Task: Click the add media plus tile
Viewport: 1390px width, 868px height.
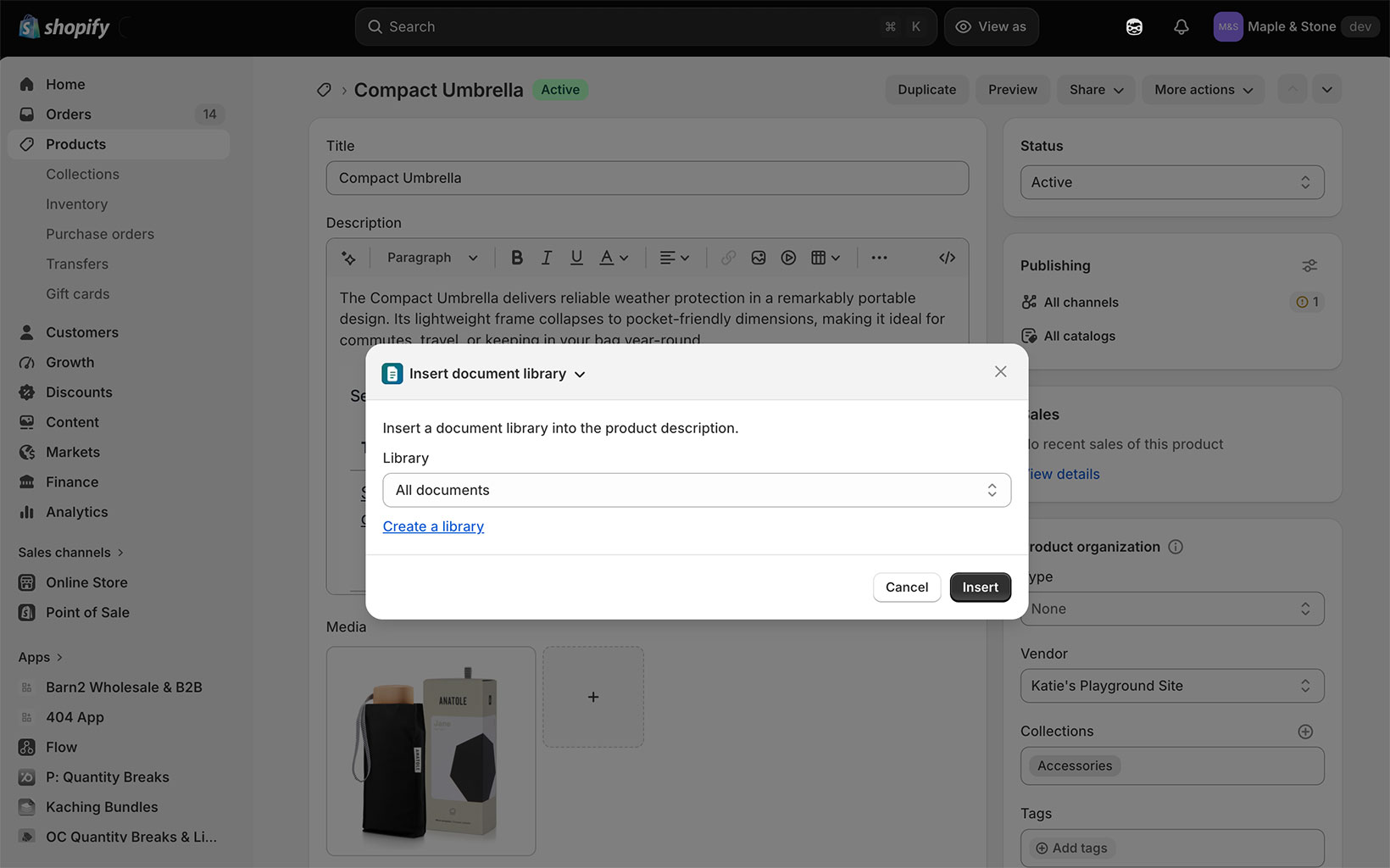Action: coord(593,697)
